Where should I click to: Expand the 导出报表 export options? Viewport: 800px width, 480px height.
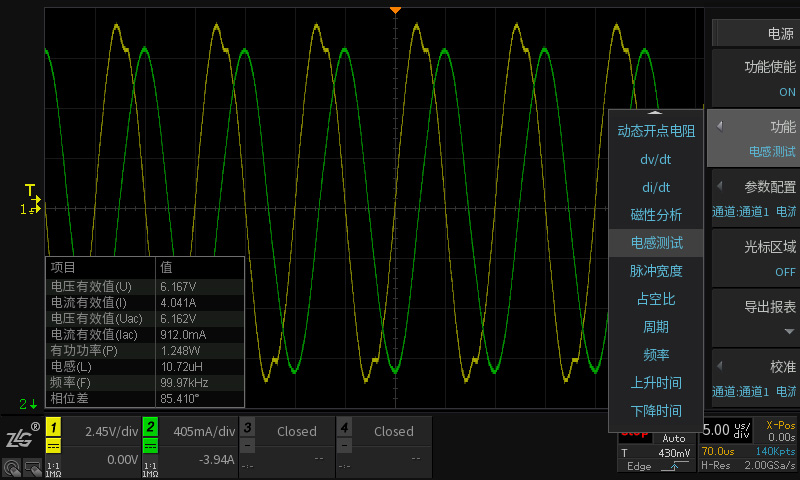(755, 317)
